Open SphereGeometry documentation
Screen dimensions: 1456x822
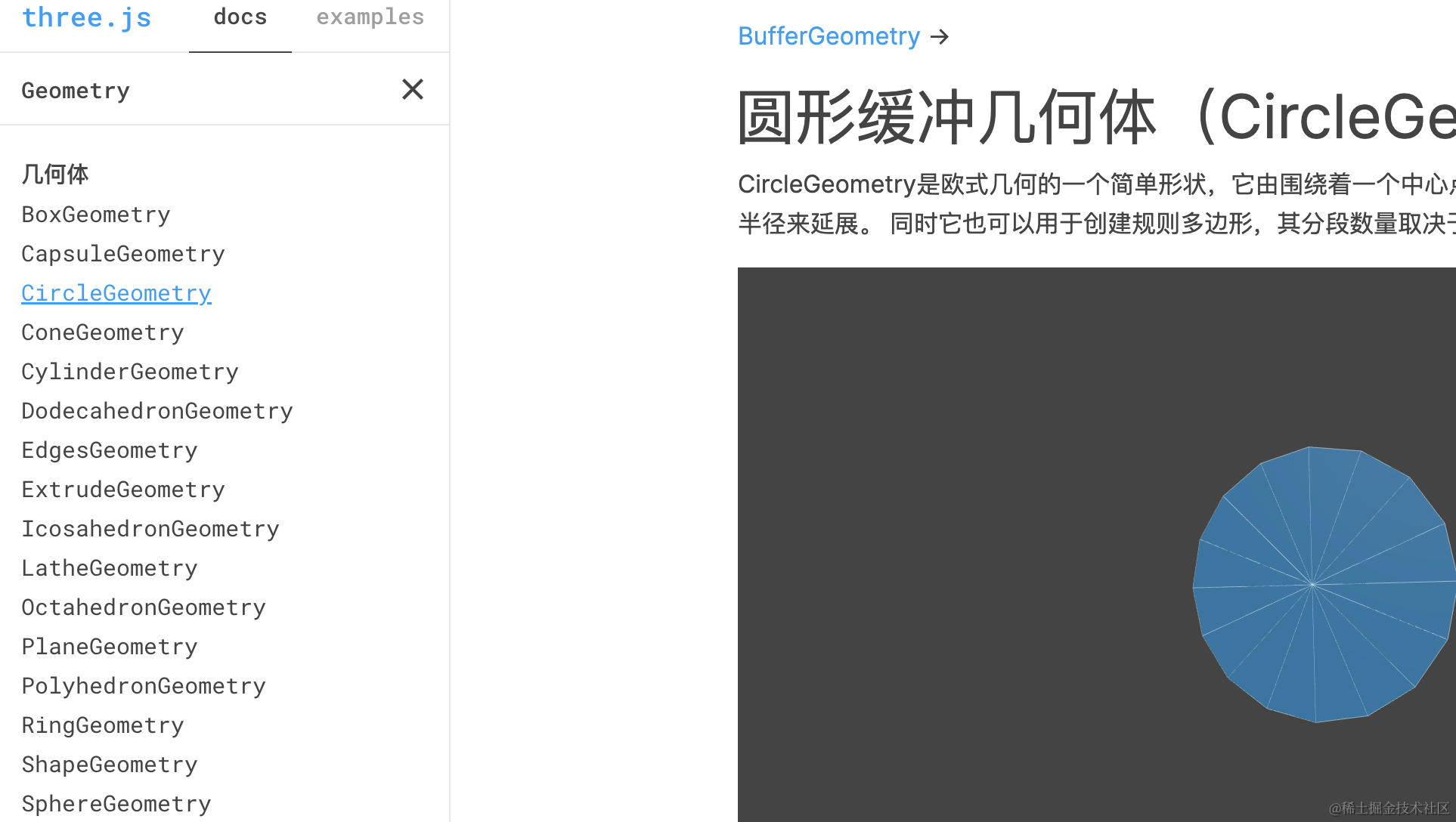click(x=116, y=804)
